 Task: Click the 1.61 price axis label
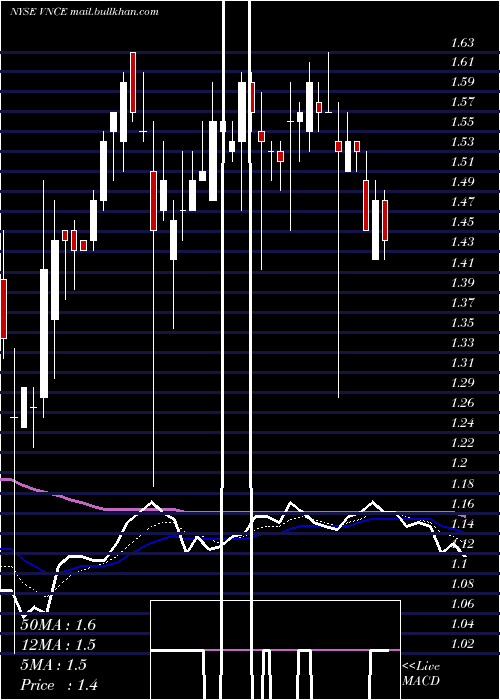point(462,62)
